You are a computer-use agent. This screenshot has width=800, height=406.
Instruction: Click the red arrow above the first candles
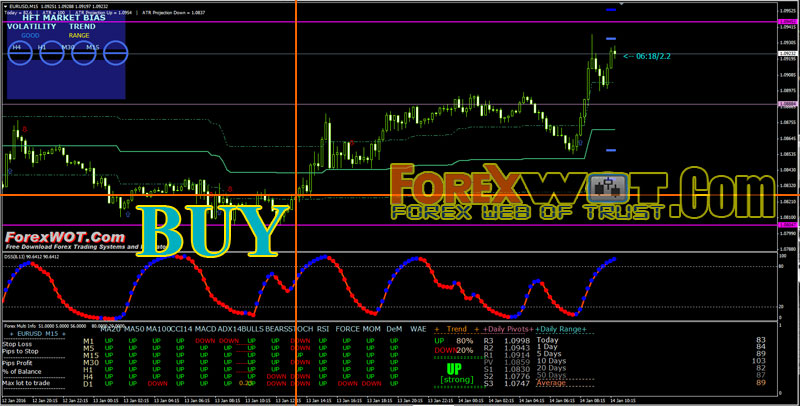coord(24,130)
